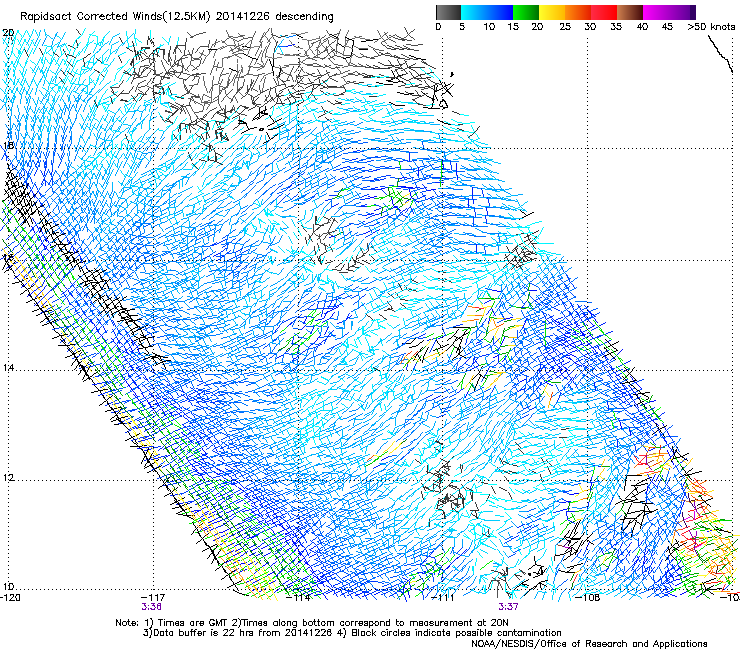
Task: Click the magenta 40-45 knots legend swatch
Action: pos(656,12)
